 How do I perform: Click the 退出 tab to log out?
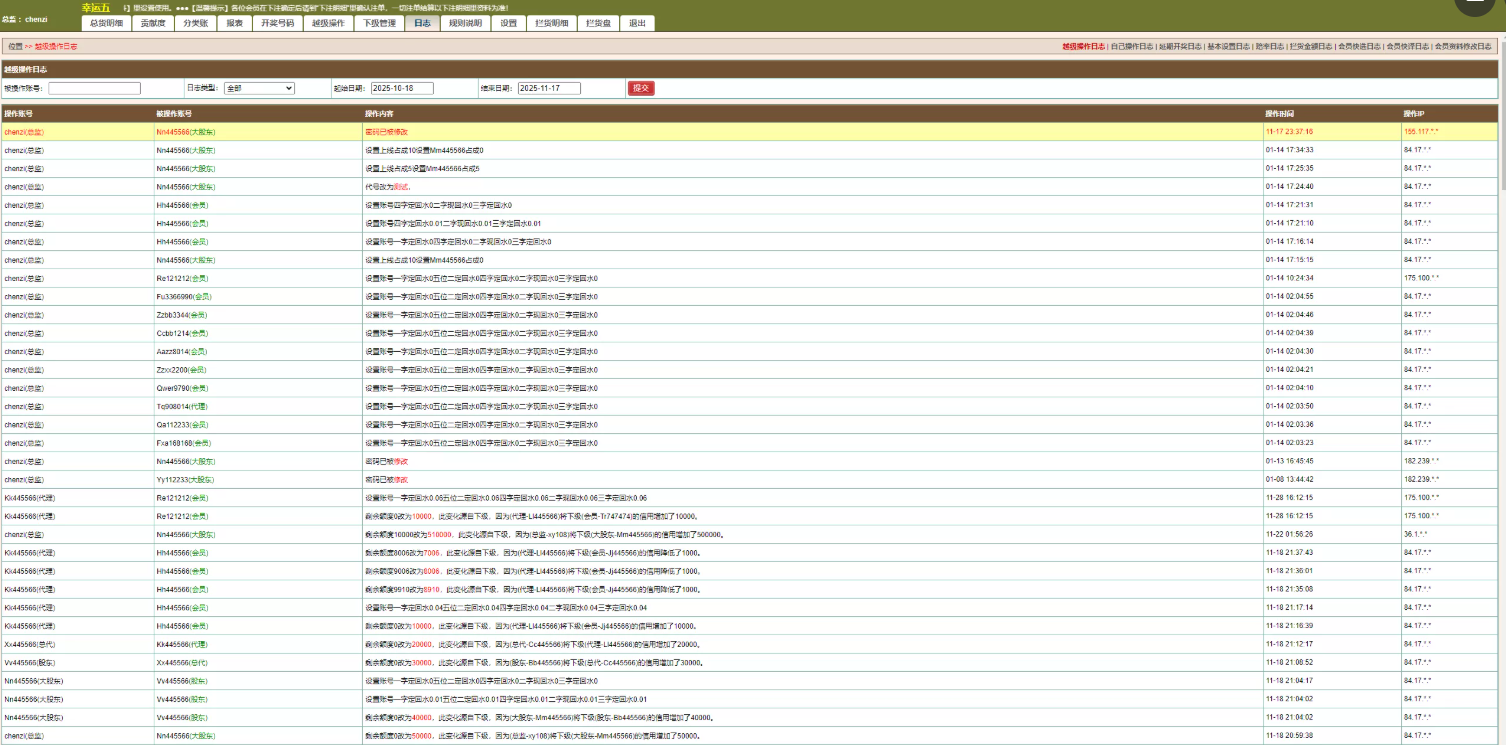coord(637,23)
